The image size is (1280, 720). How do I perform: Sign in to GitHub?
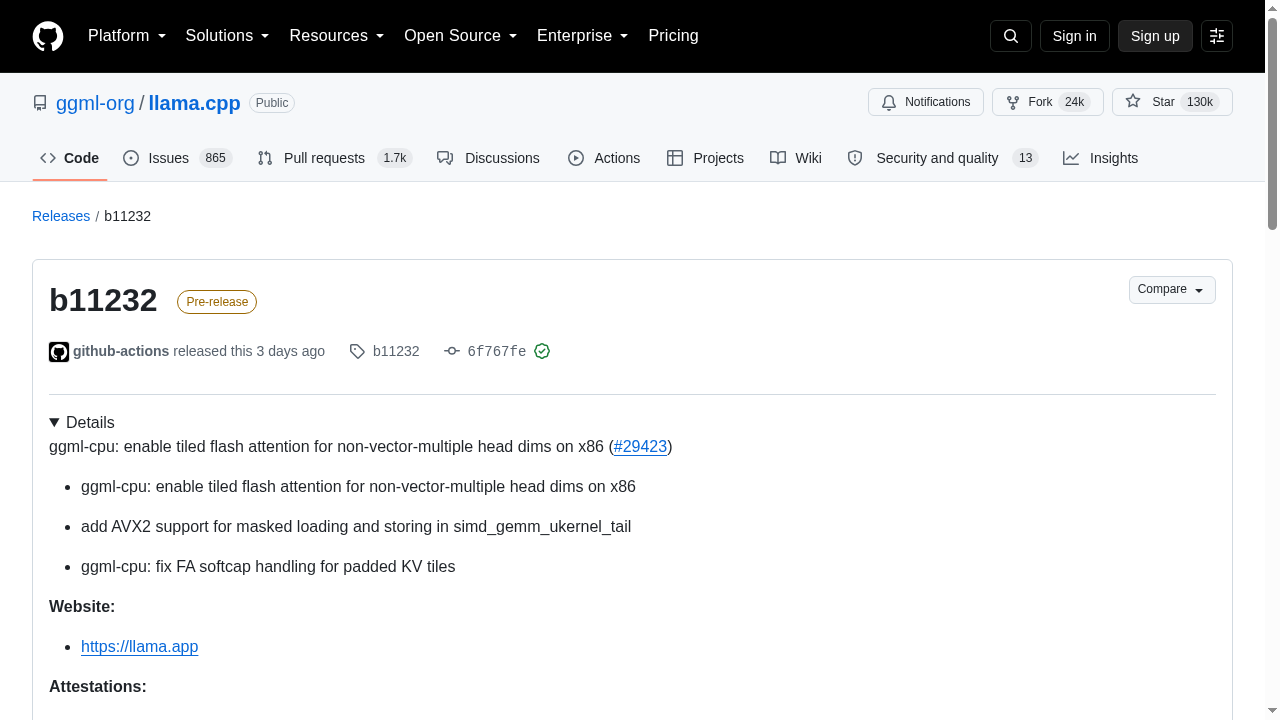tap(1075, 36)
